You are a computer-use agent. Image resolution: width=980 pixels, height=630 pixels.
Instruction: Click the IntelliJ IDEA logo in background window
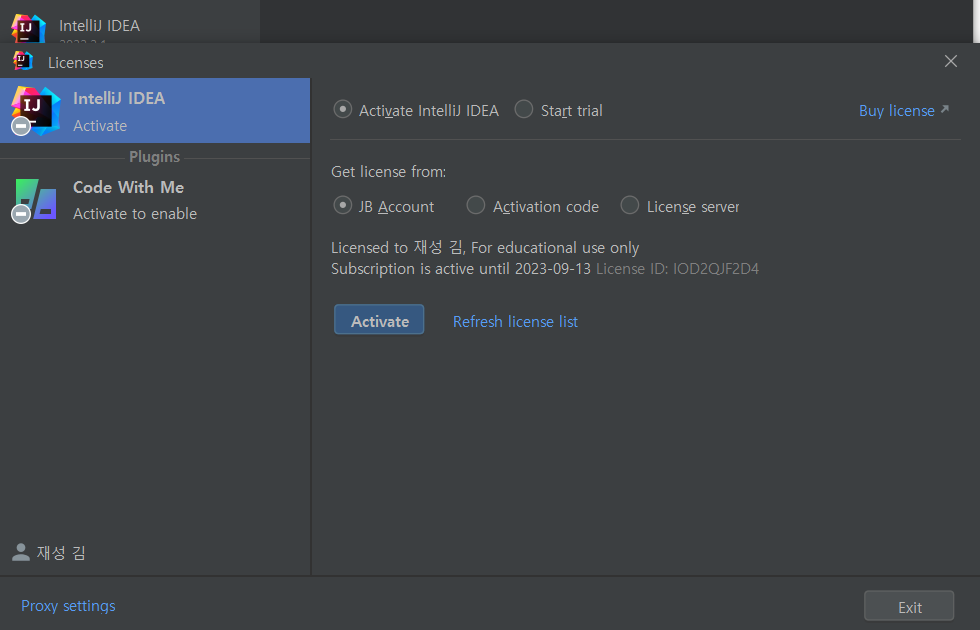pyautogui.click(x=28, y=28)
